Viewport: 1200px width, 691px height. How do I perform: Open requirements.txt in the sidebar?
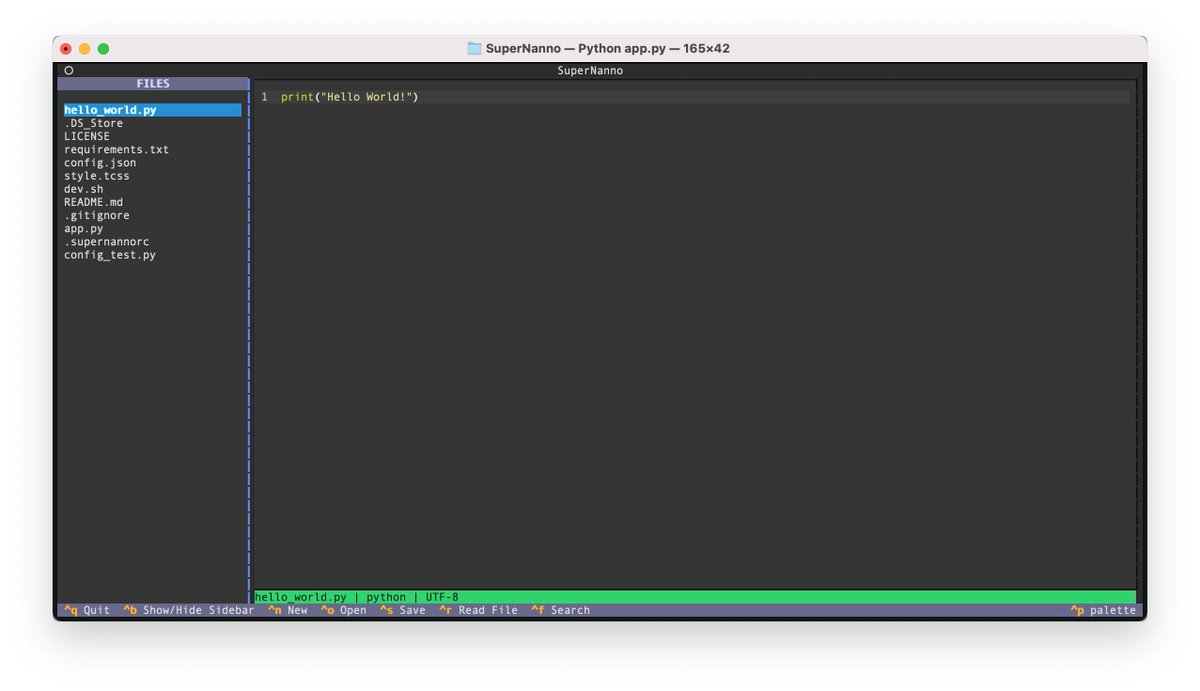(116, 149)
